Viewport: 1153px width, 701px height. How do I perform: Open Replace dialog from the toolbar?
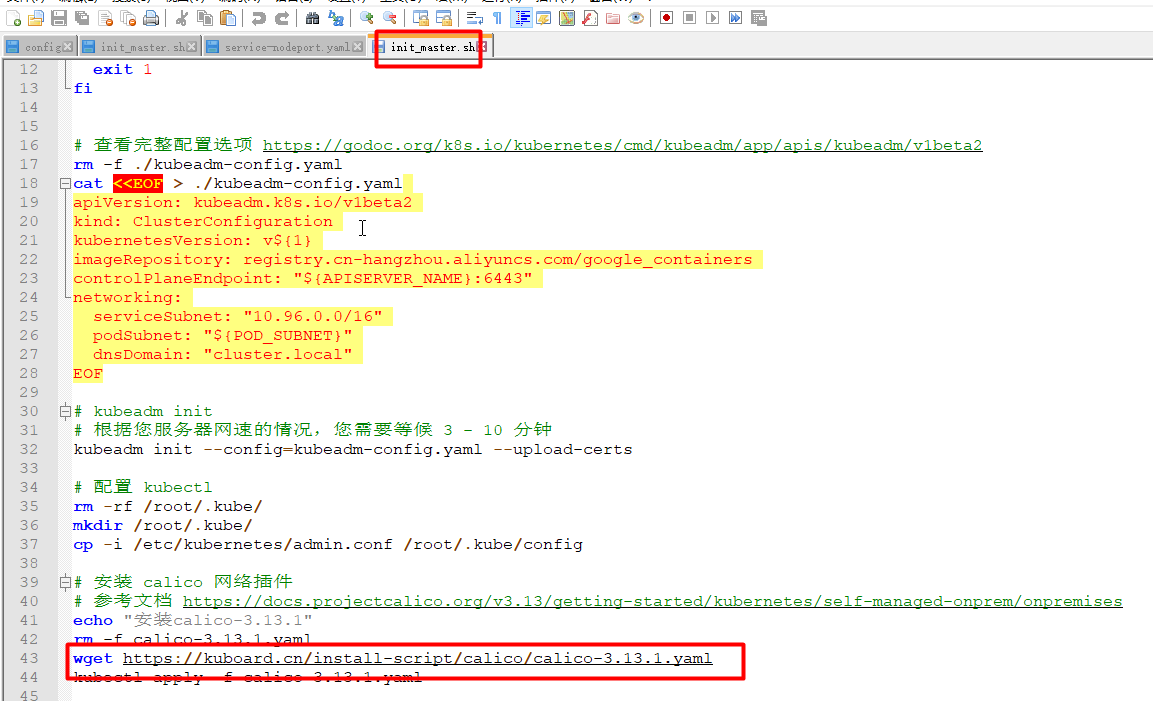click(x=335, y=18)
